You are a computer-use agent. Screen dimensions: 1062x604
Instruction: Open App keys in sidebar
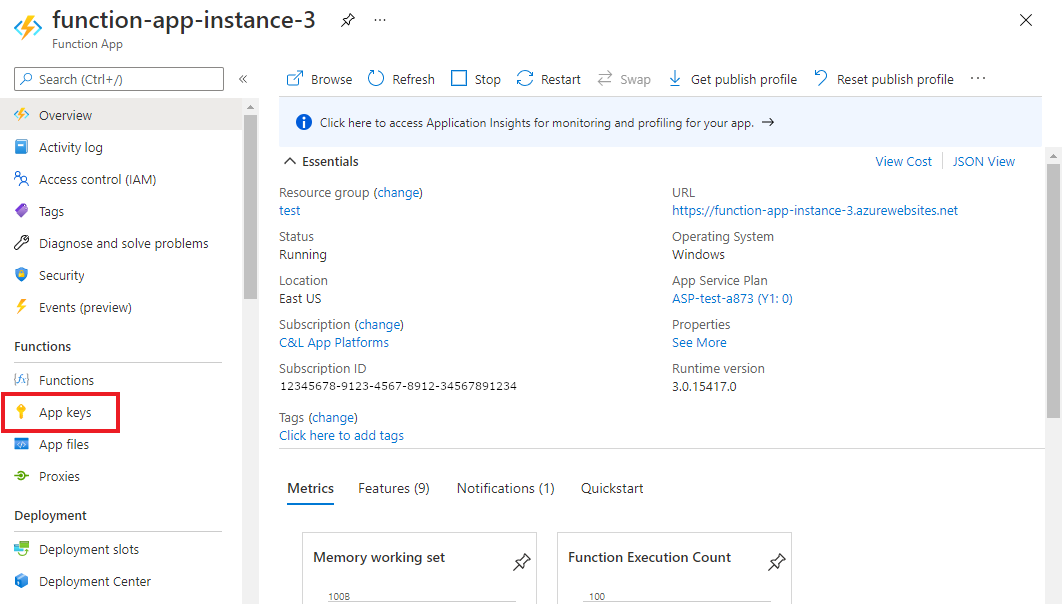point(65,412)
